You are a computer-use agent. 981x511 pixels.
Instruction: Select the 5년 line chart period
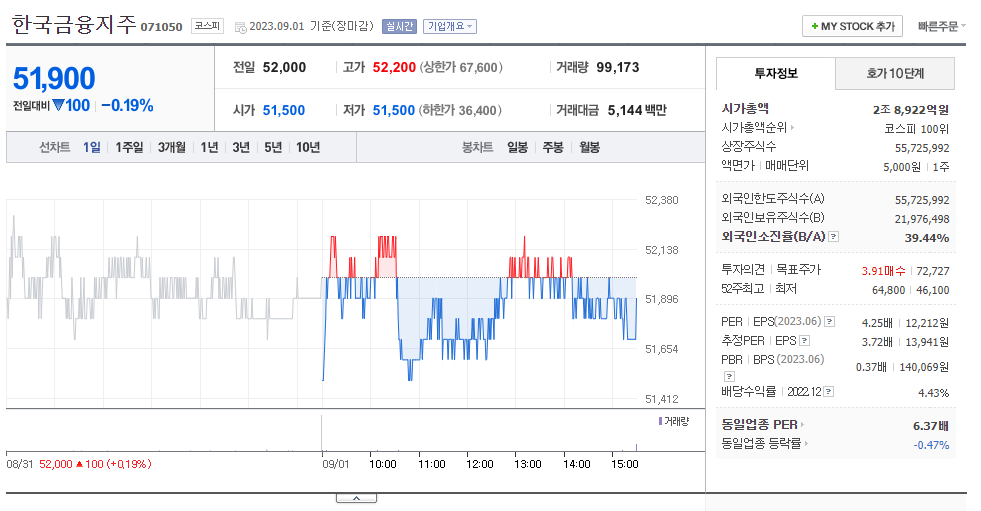pyautogui.click(x=273, y=147)
